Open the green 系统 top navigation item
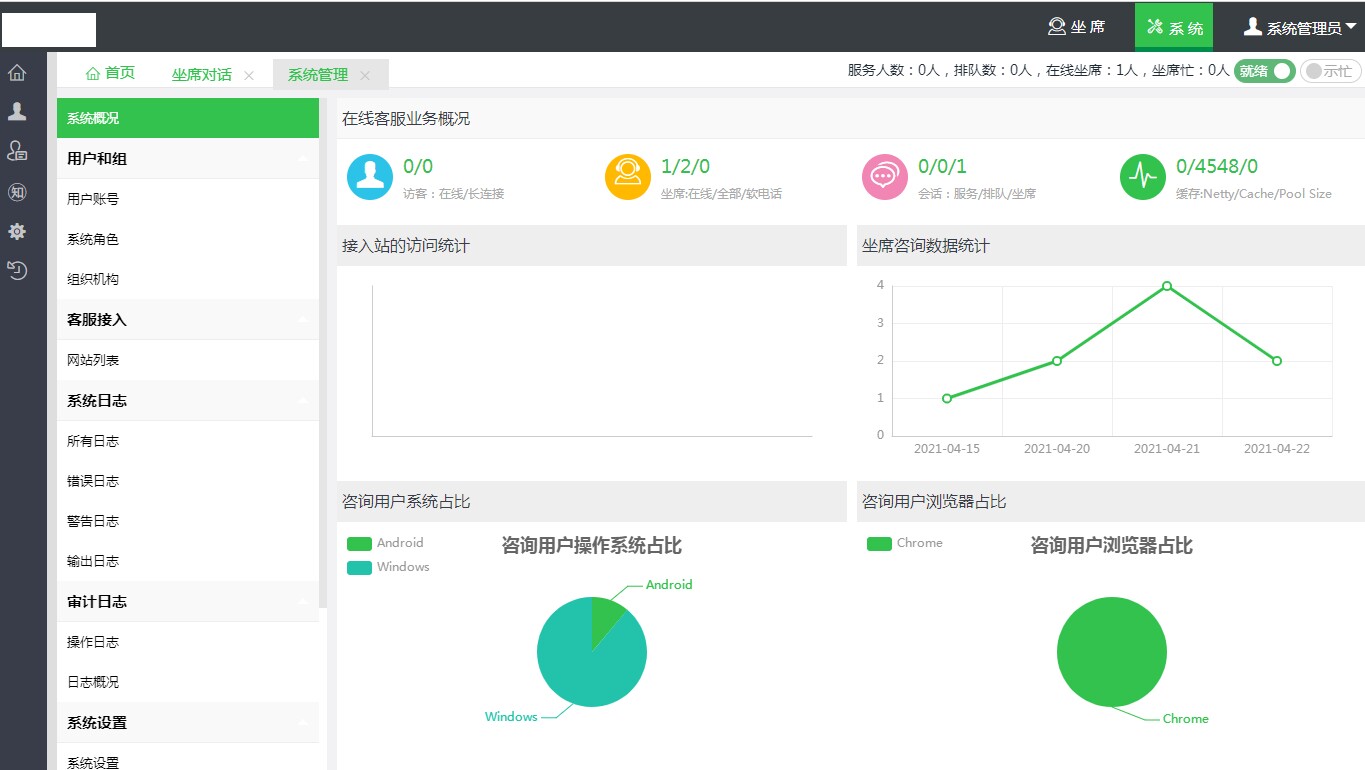This screenshot has width=1365, height=770. [x=1174, y=27]
